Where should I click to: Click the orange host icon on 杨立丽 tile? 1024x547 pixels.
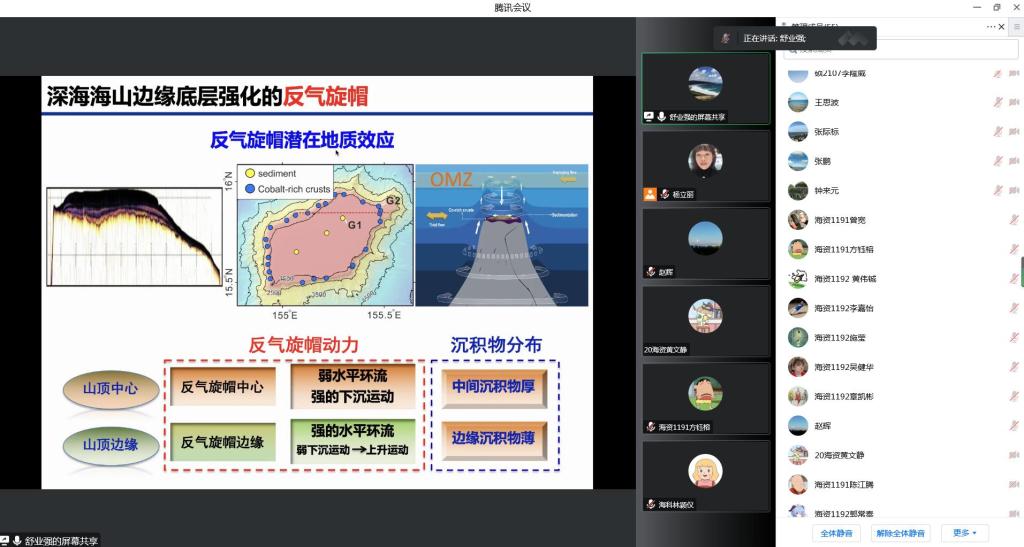pos(650,194)
